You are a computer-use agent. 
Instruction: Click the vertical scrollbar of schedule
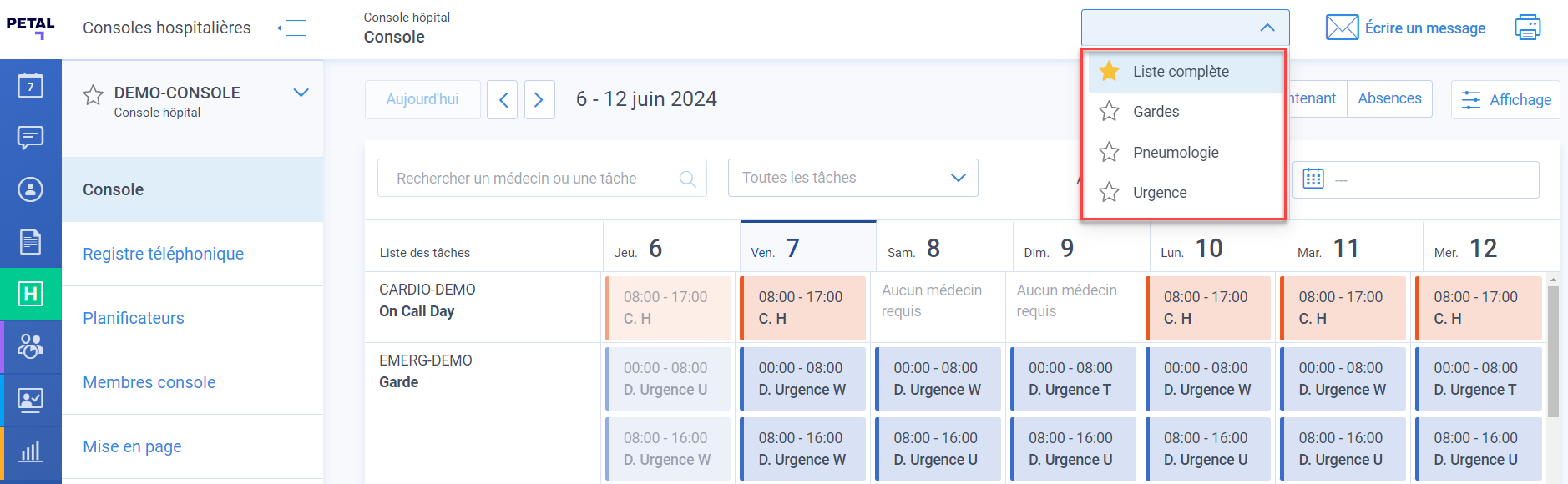1553,350
